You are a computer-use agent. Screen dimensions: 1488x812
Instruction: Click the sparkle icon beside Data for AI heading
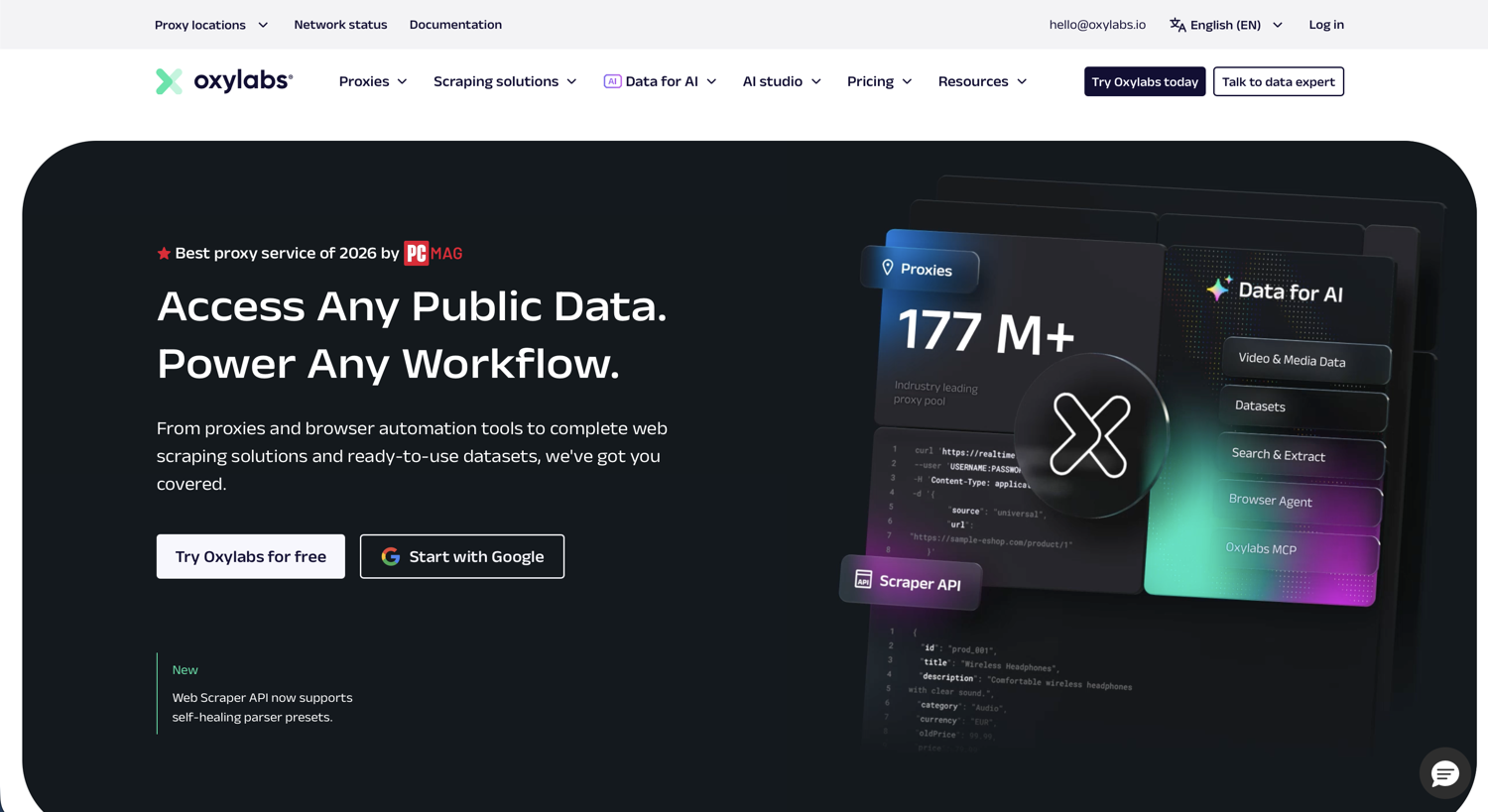point(1219,289)
